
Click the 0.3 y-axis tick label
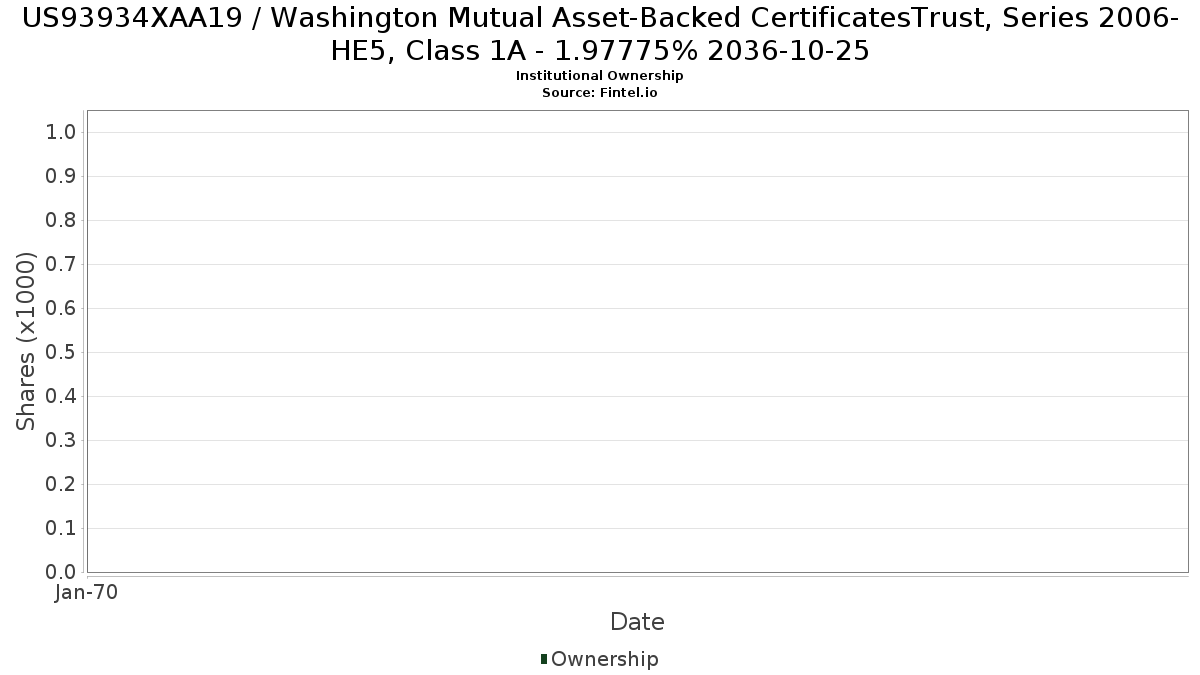[61, 440]
